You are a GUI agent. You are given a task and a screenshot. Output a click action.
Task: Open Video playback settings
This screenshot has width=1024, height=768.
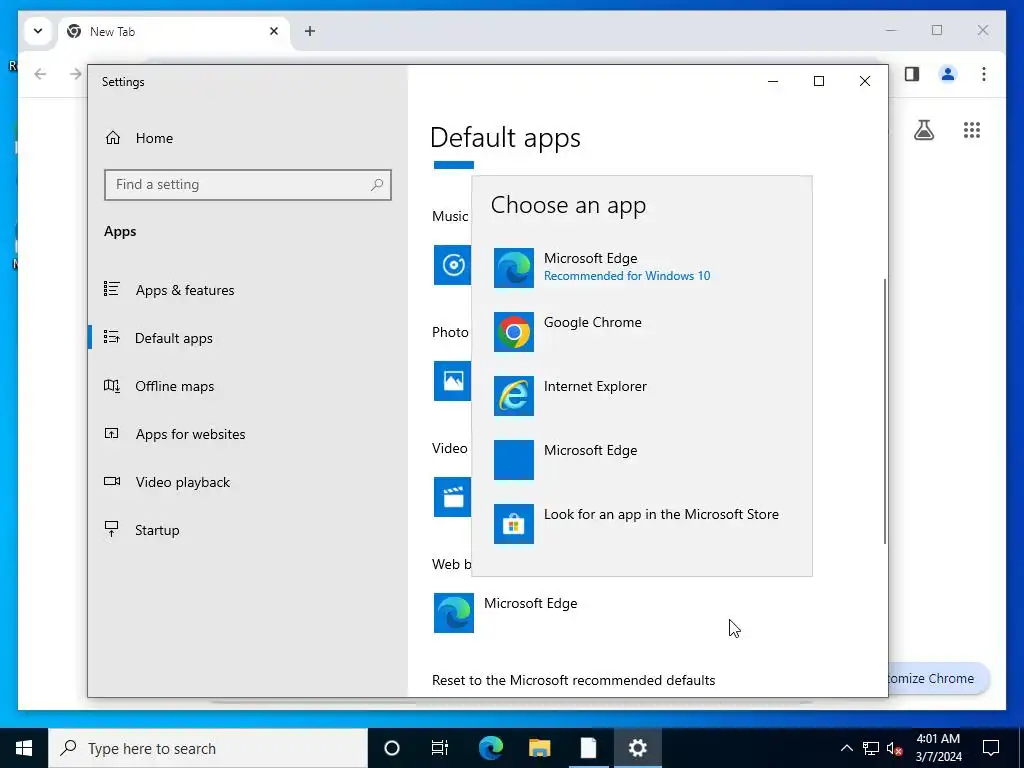pyautogui.click(x=248, y=482)
